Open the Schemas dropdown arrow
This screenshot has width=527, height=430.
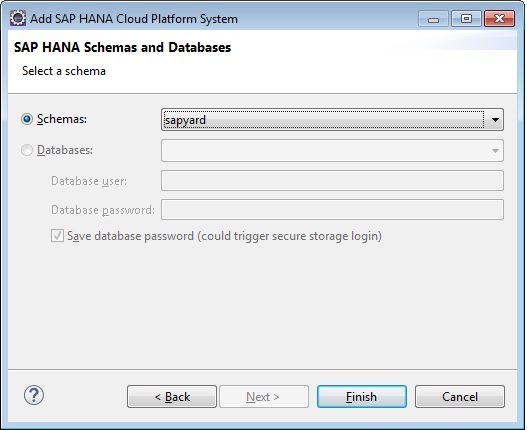pyautogui.click(x=495, y=120)
